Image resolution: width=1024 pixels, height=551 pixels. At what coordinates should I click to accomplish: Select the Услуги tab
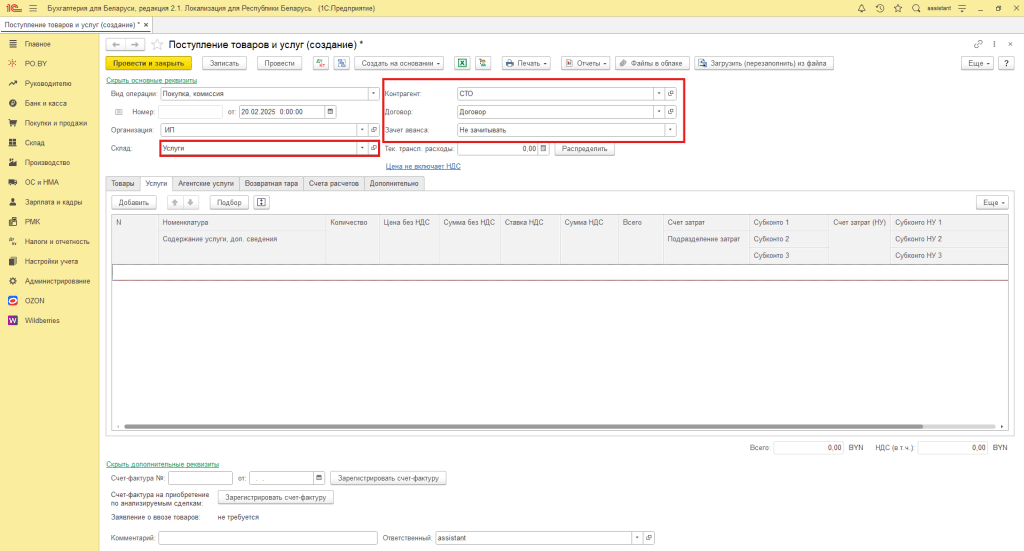click(156, 183)
